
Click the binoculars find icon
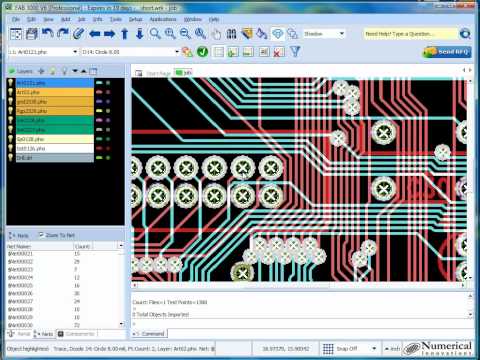click(231, 34)
